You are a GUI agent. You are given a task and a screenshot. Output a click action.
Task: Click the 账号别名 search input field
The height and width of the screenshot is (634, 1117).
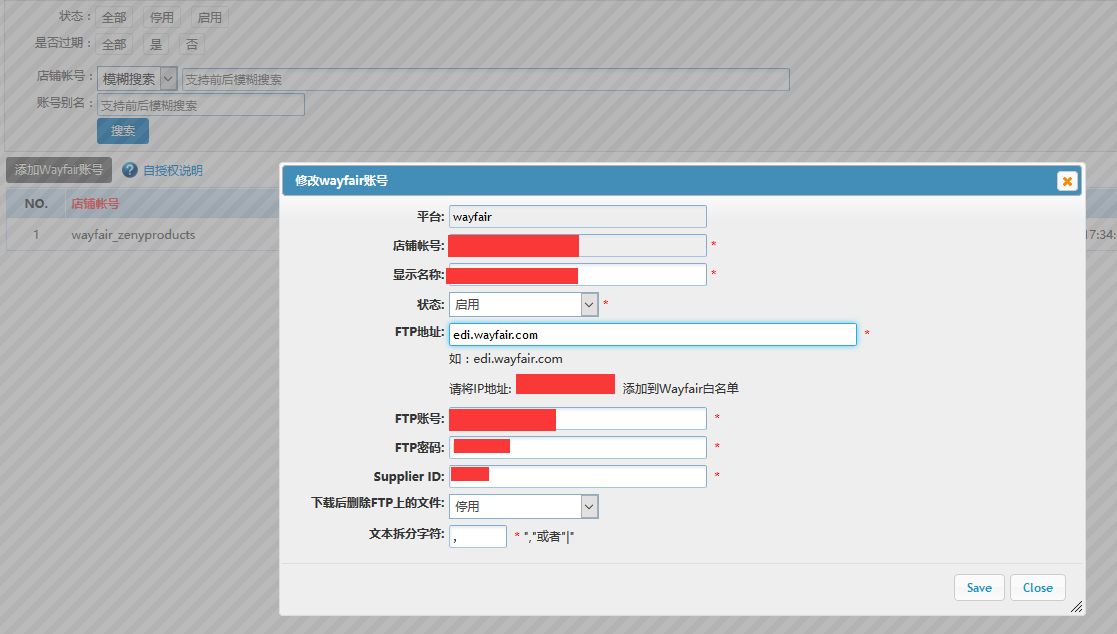200,105
